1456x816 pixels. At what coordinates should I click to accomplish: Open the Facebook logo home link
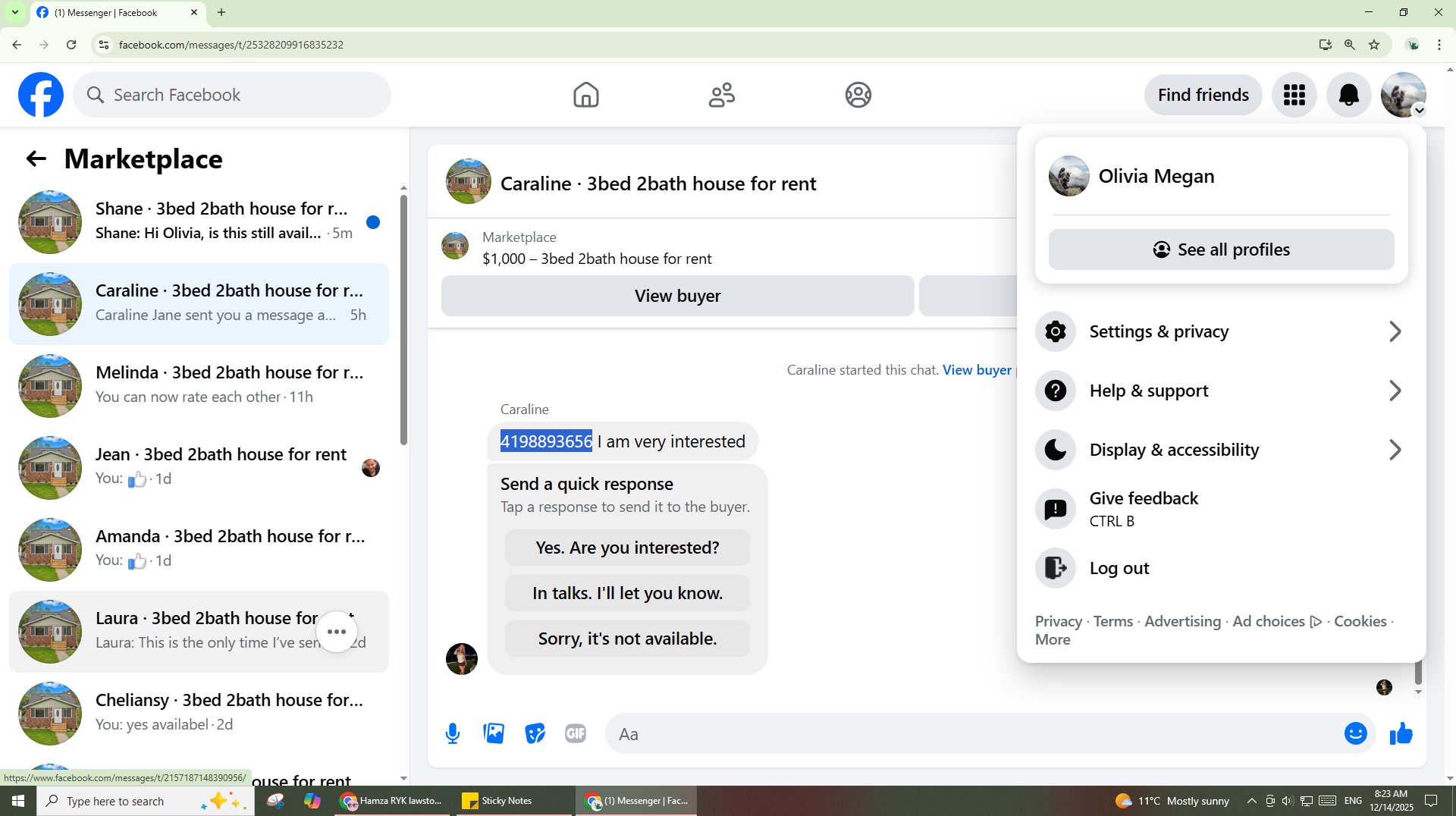41,95
